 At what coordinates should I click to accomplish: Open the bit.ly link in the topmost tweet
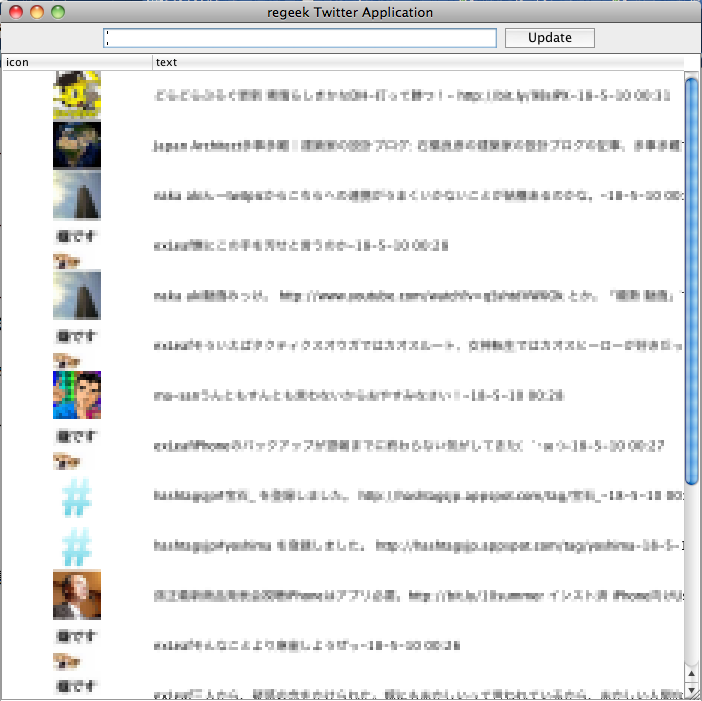[x=514, y=95]
